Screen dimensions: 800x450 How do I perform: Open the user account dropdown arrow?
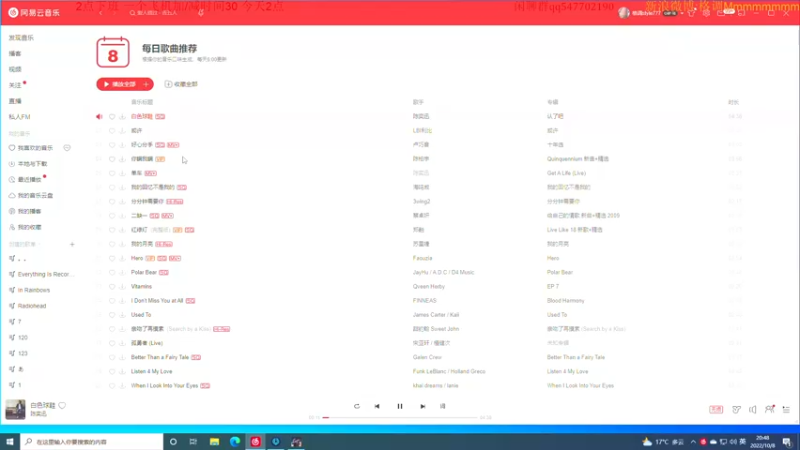pyautogui.click(x=682, y=13)
